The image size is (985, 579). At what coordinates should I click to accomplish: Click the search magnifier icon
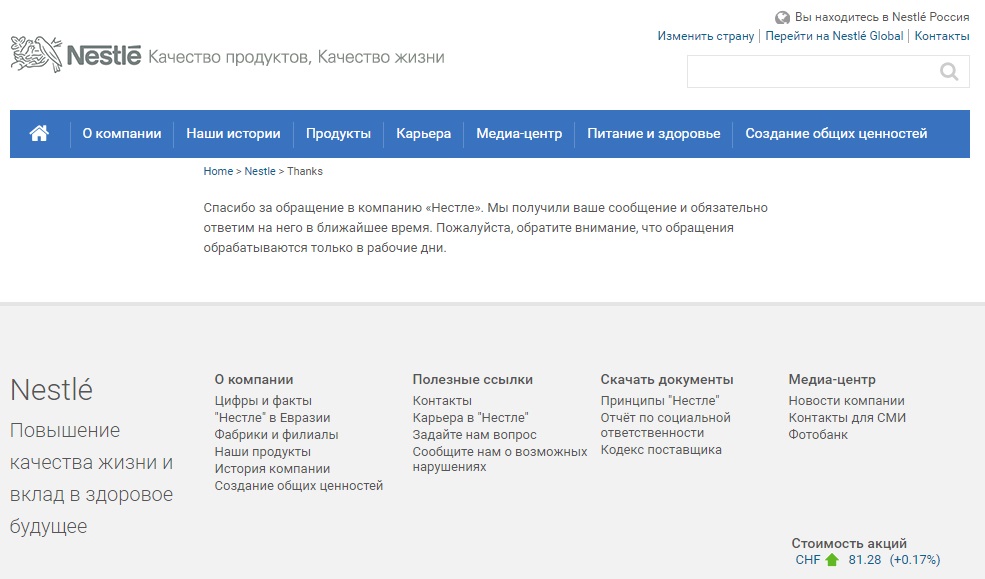[949, 72]
